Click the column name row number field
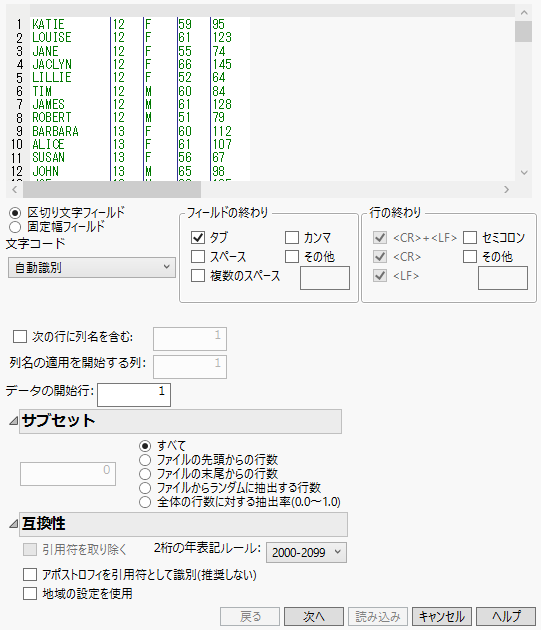Screen dimensions: 541x630 [190, 339]
